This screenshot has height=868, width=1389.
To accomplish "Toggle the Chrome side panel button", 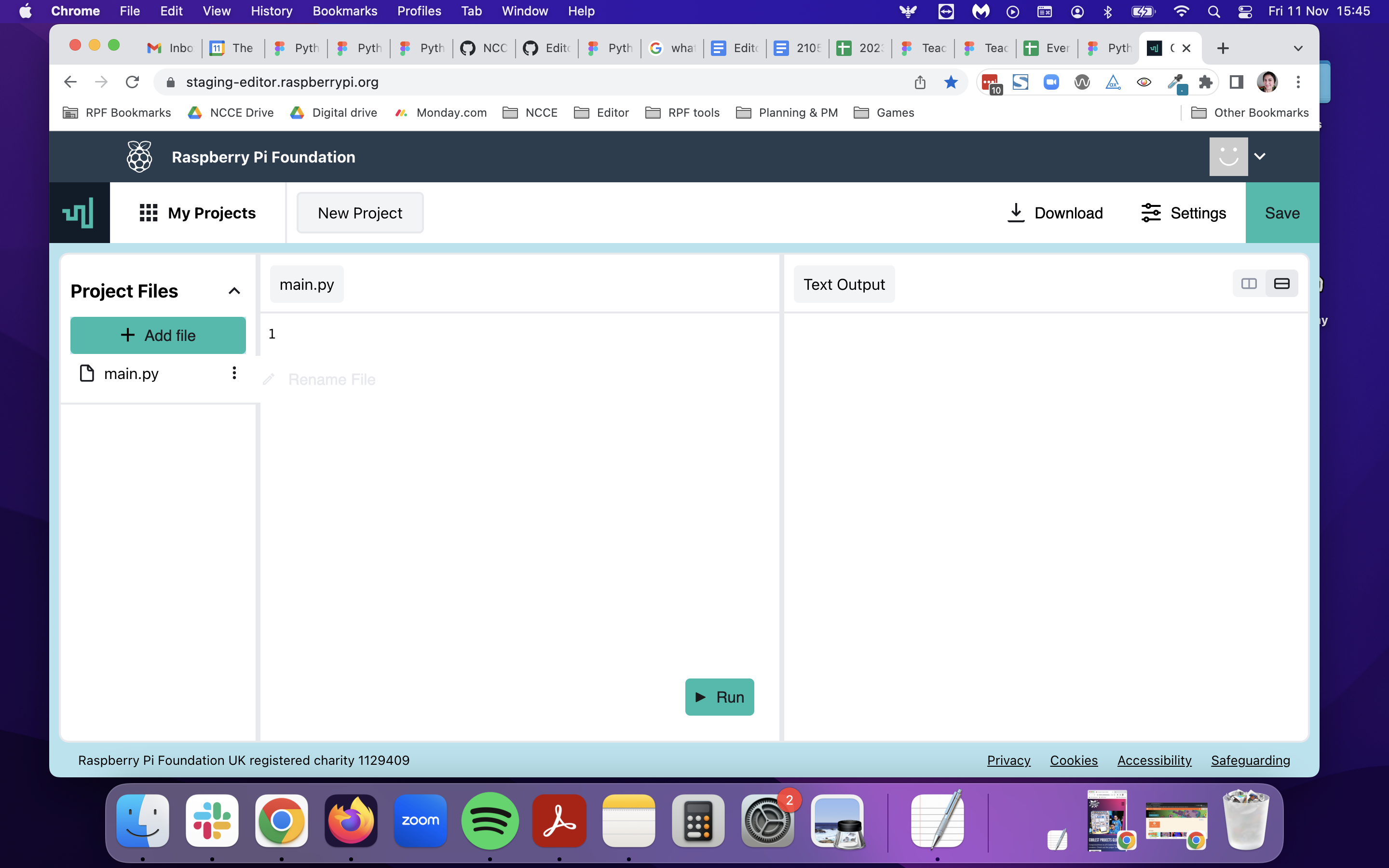I will (x=1236, y=82).
